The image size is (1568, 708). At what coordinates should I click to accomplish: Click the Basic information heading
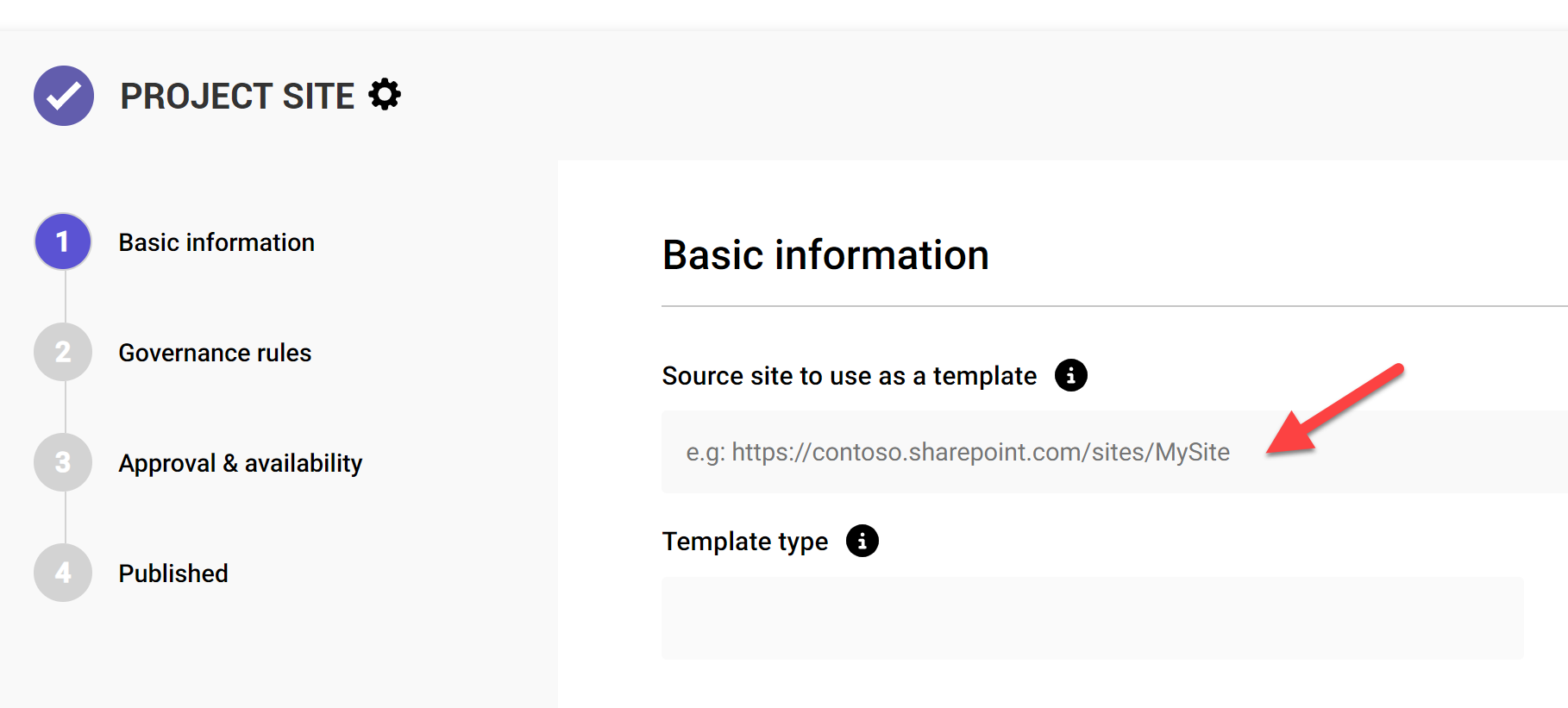click(825, 255)
